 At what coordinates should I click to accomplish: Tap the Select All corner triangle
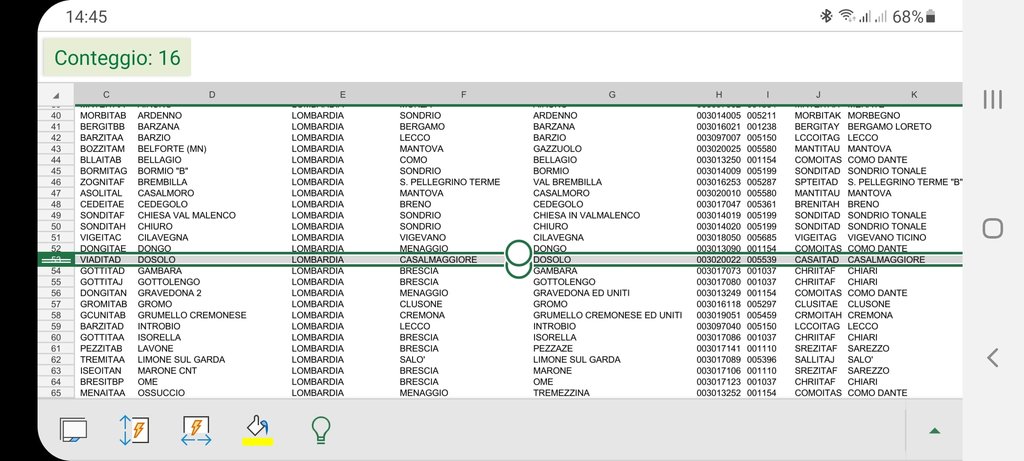(x=55, y=95)
